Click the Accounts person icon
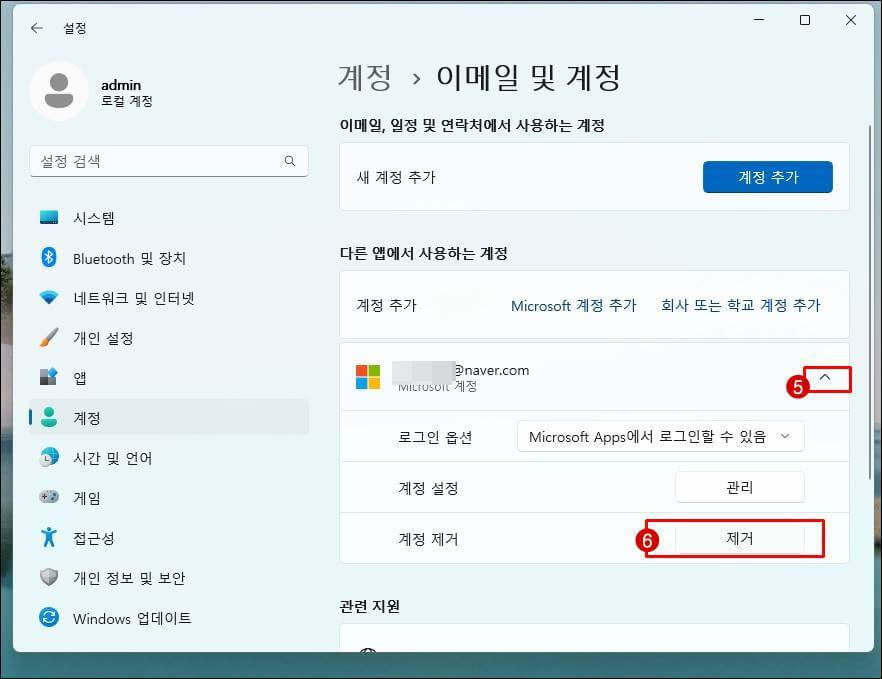 coord(49,417)
